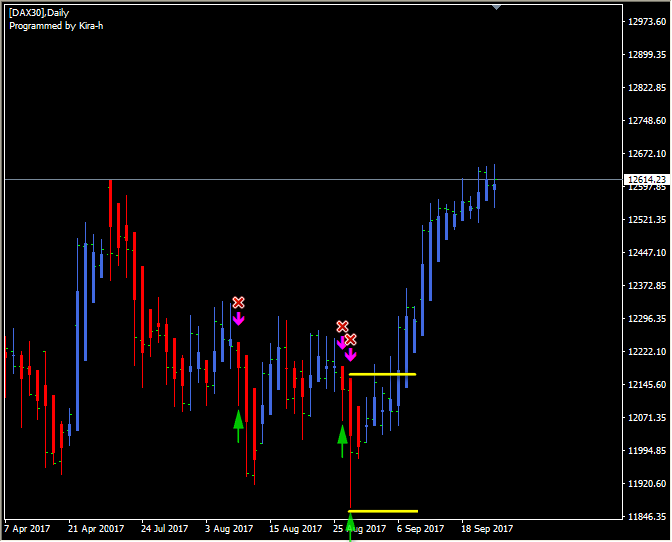Click the price axis value 12973.60
Image resolution: width=672 pixels, height=542 pixels.
(x=647, y=22)
